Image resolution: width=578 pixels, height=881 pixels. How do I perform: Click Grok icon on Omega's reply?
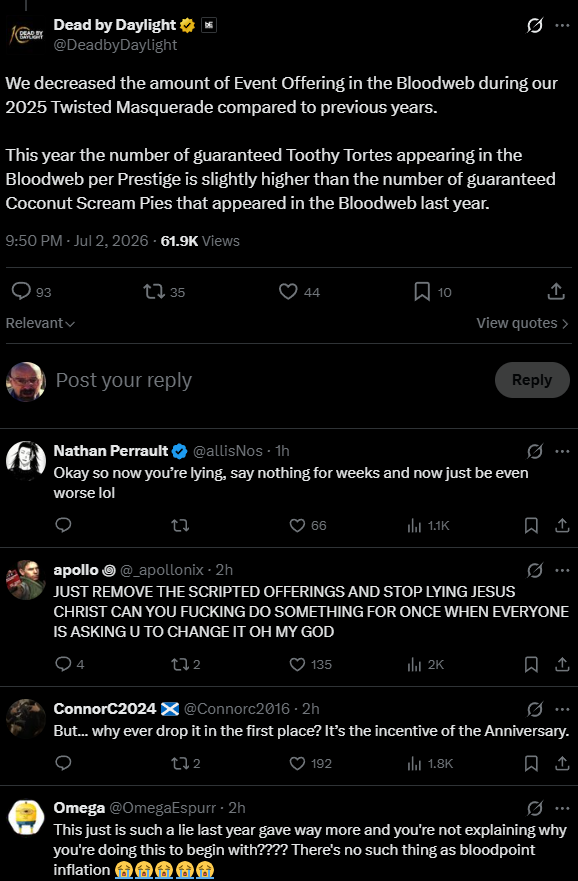[x=535, y=808]
